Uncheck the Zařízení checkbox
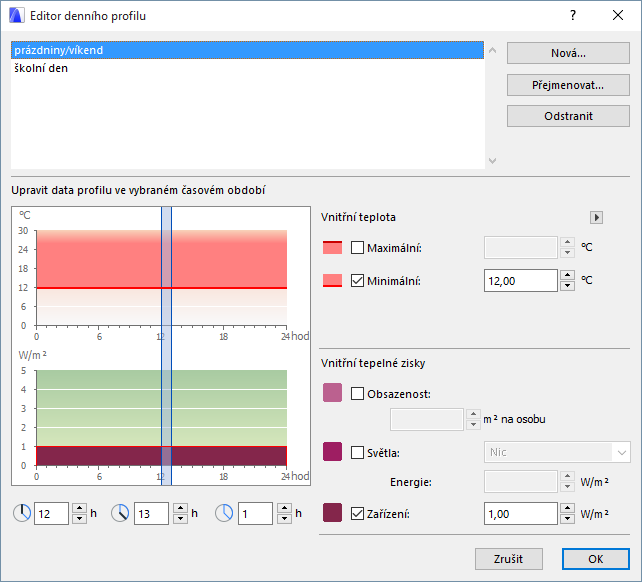The width and height of the screenshot is (642, 582). click(x=357, y=513)
